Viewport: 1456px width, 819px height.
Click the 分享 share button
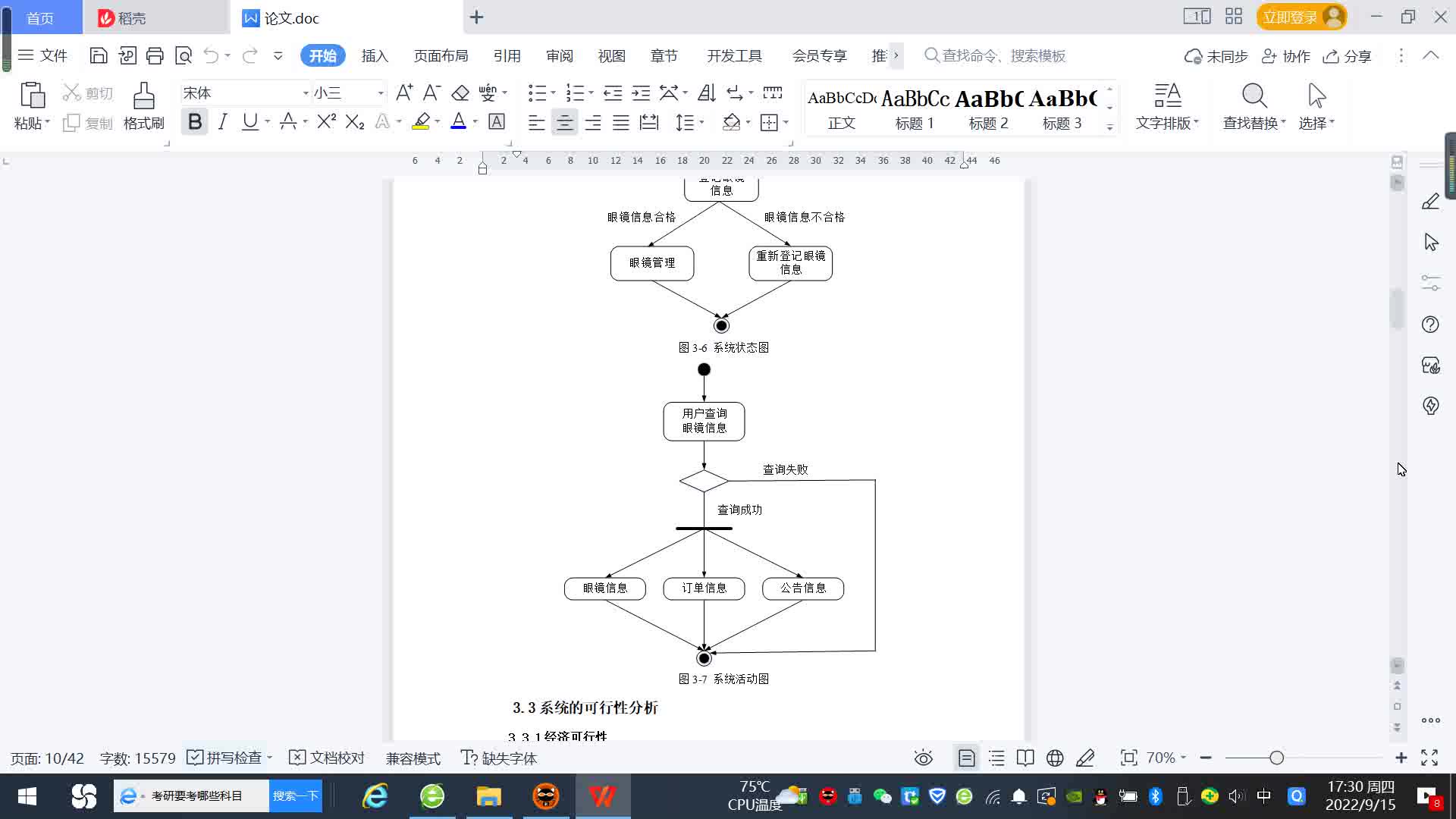(1347, 56)
